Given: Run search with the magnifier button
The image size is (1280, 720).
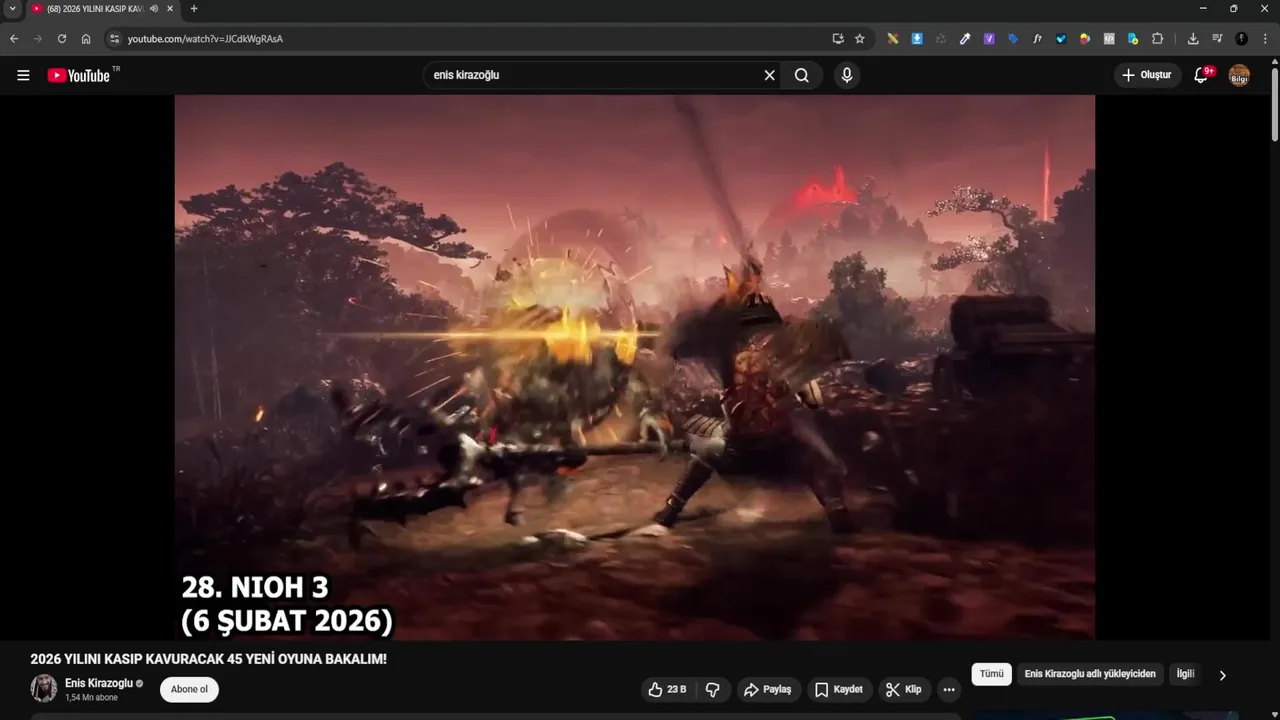Looking at the screenshot, I should (x=802, y=75).
